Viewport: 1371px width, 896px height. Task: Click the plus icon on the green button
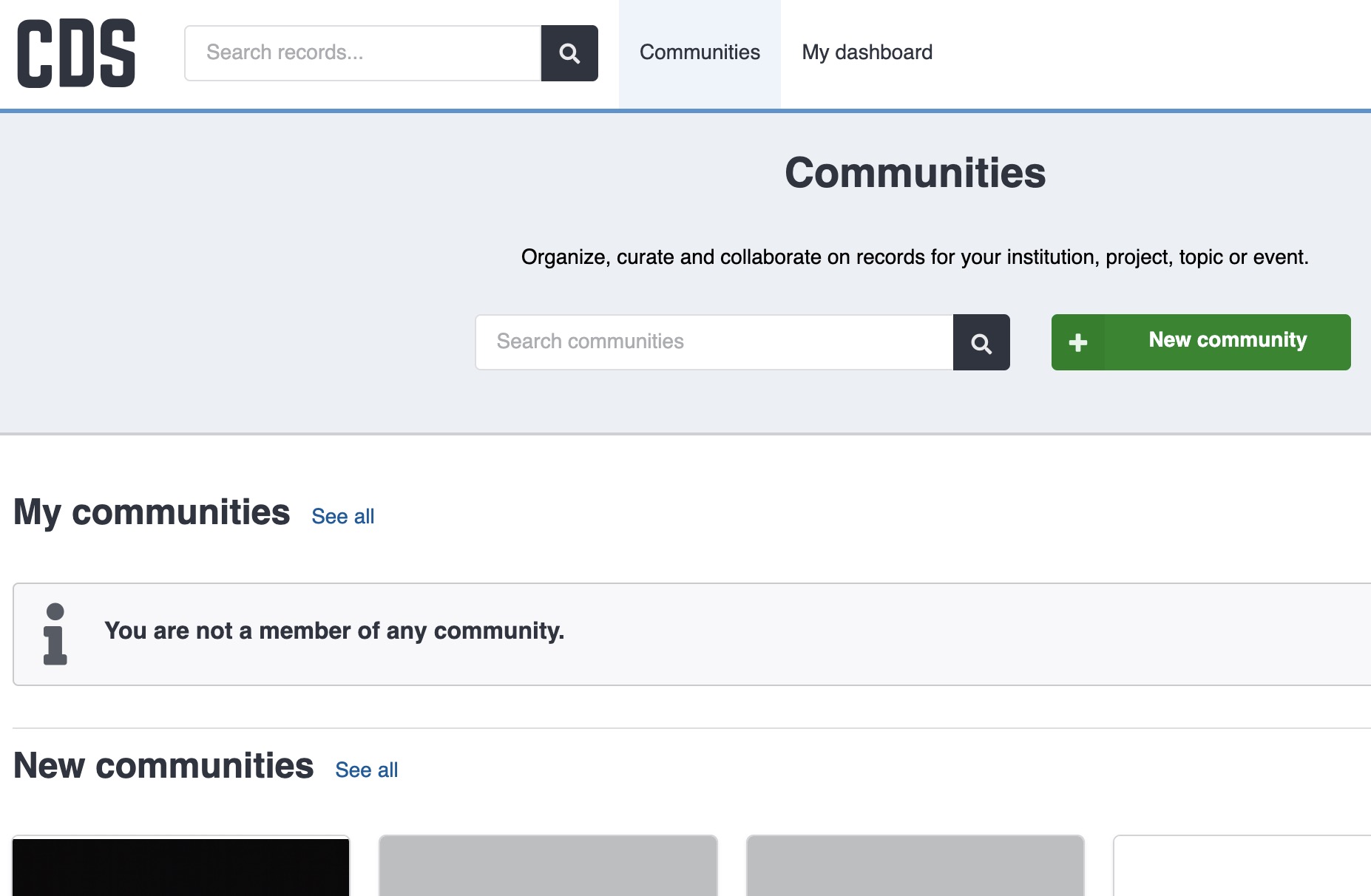pos(1078,342)
